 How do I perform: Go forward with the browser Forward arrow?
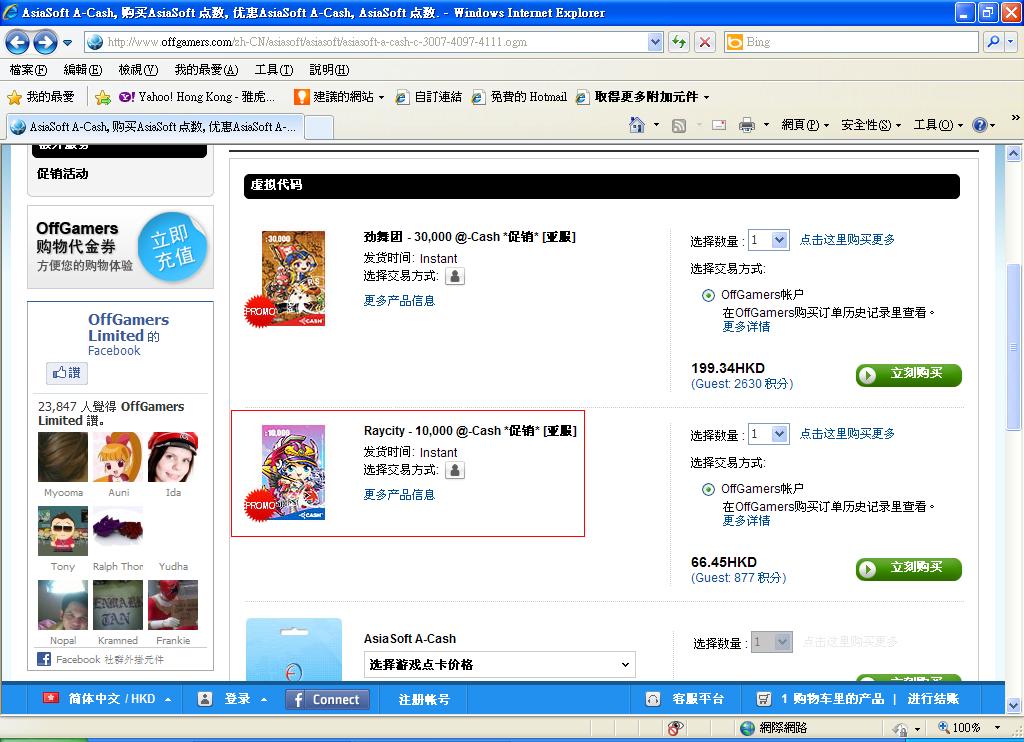tap(45, 42)
